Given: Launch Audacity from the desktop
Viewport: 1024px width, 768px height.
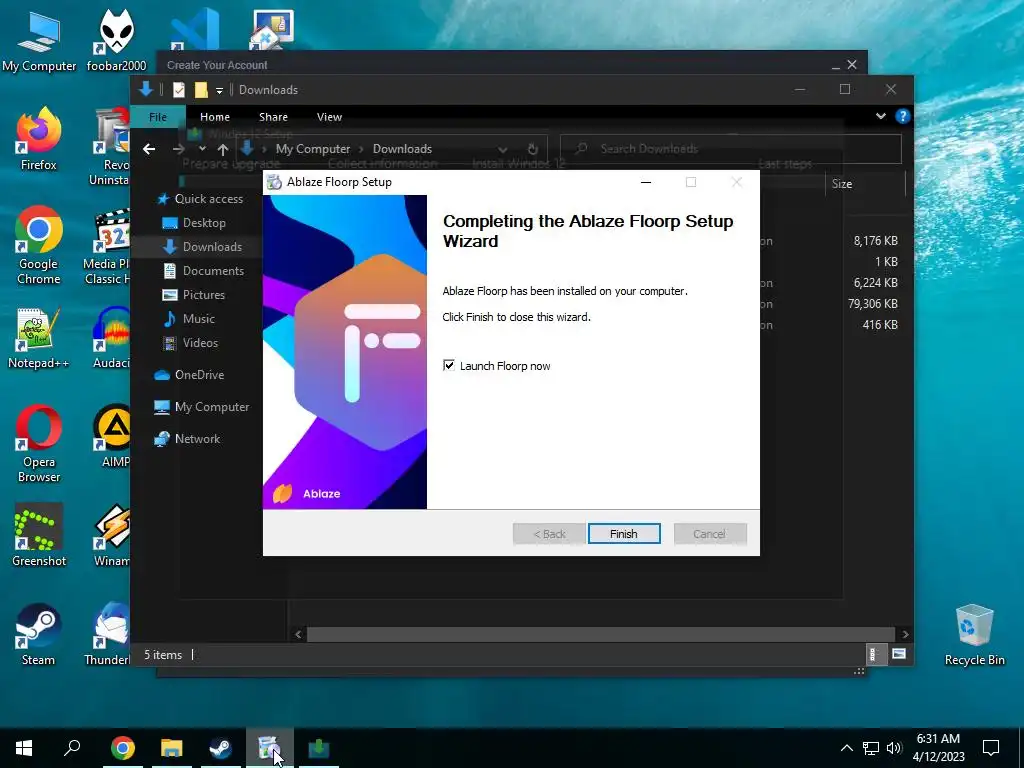Looking at the screenshot, I should (x=112, y=338).
